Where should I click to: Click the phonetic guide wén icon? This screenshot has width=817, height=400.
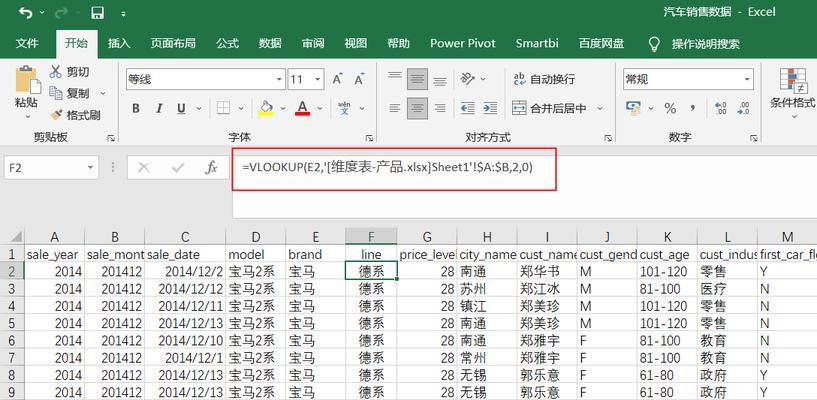(344, 108)
